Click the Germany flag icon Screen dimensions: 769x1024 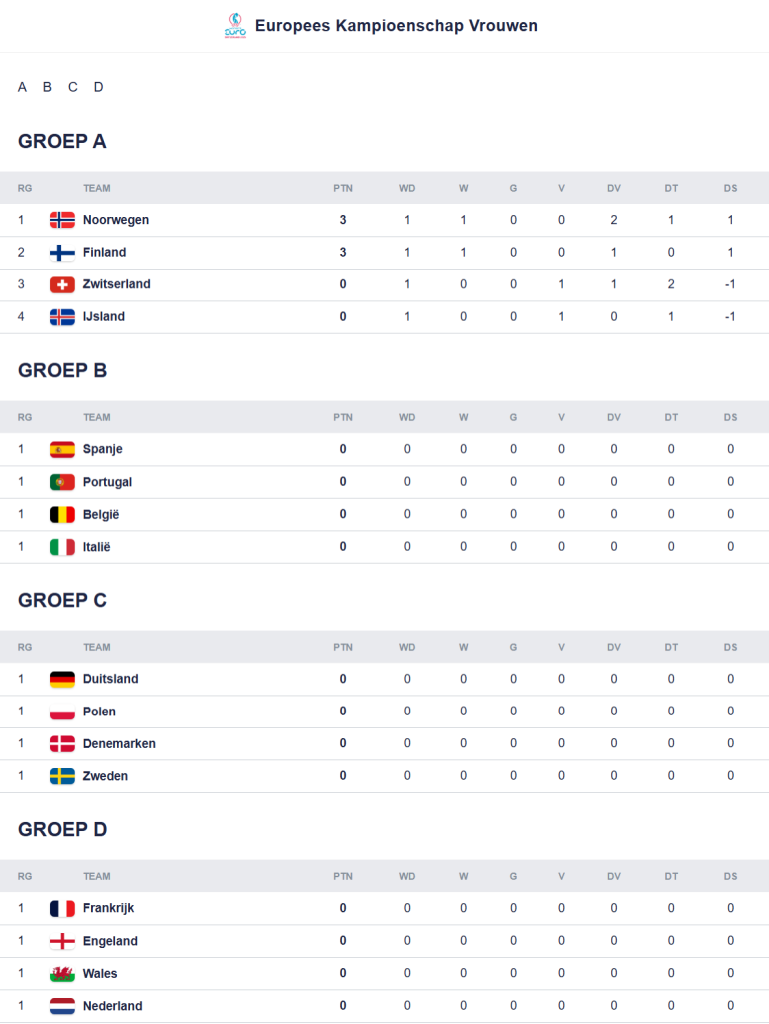click(62, 679)
